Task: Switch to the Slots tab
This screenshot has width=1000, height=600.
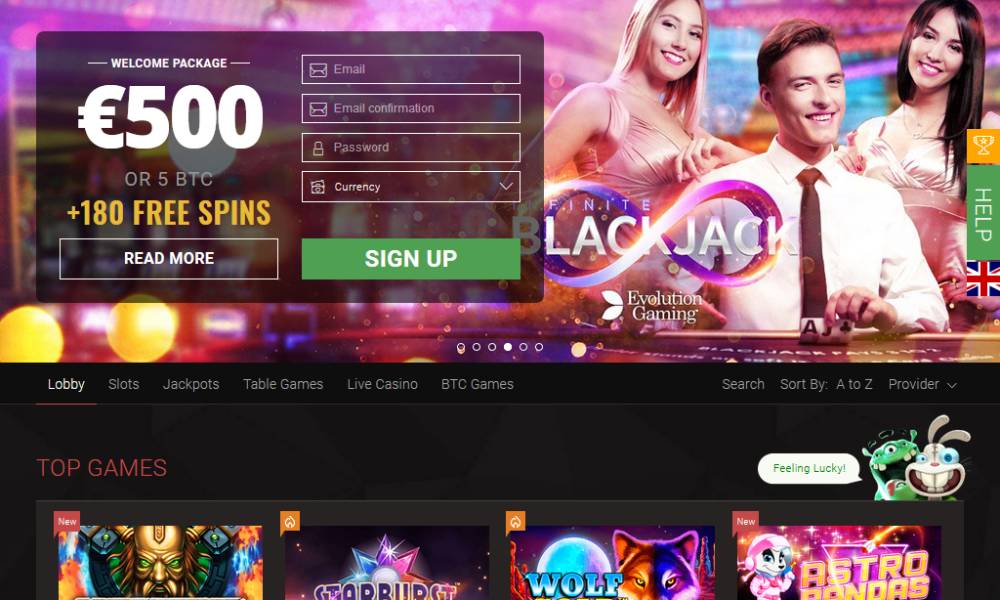Action: (124, 384)
